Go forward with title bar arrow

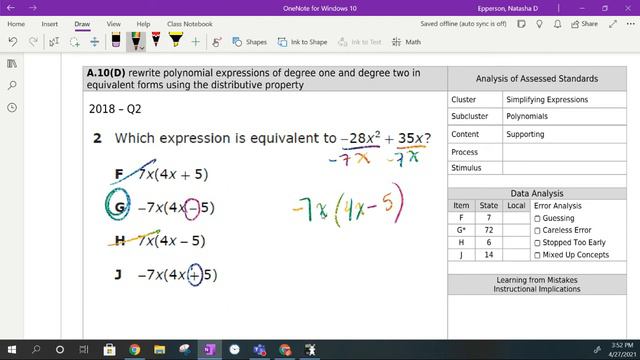pos(33,8)
